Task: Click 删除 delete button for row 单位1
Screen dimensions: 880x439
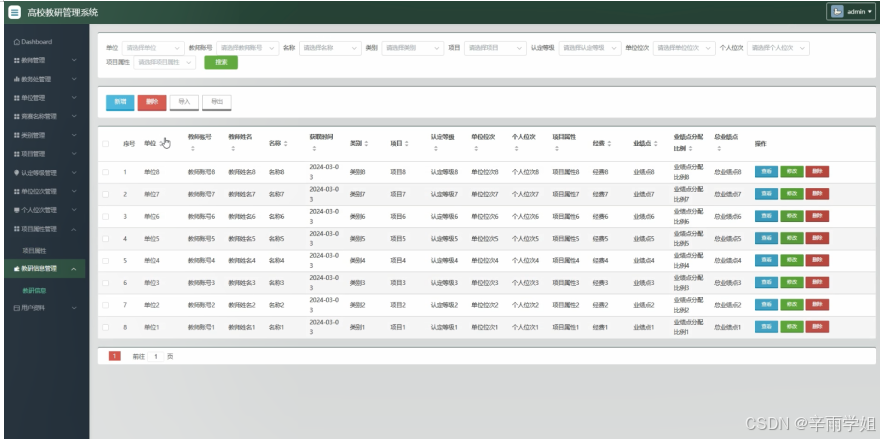Action: pyautogui.click(x=817, y=327)
